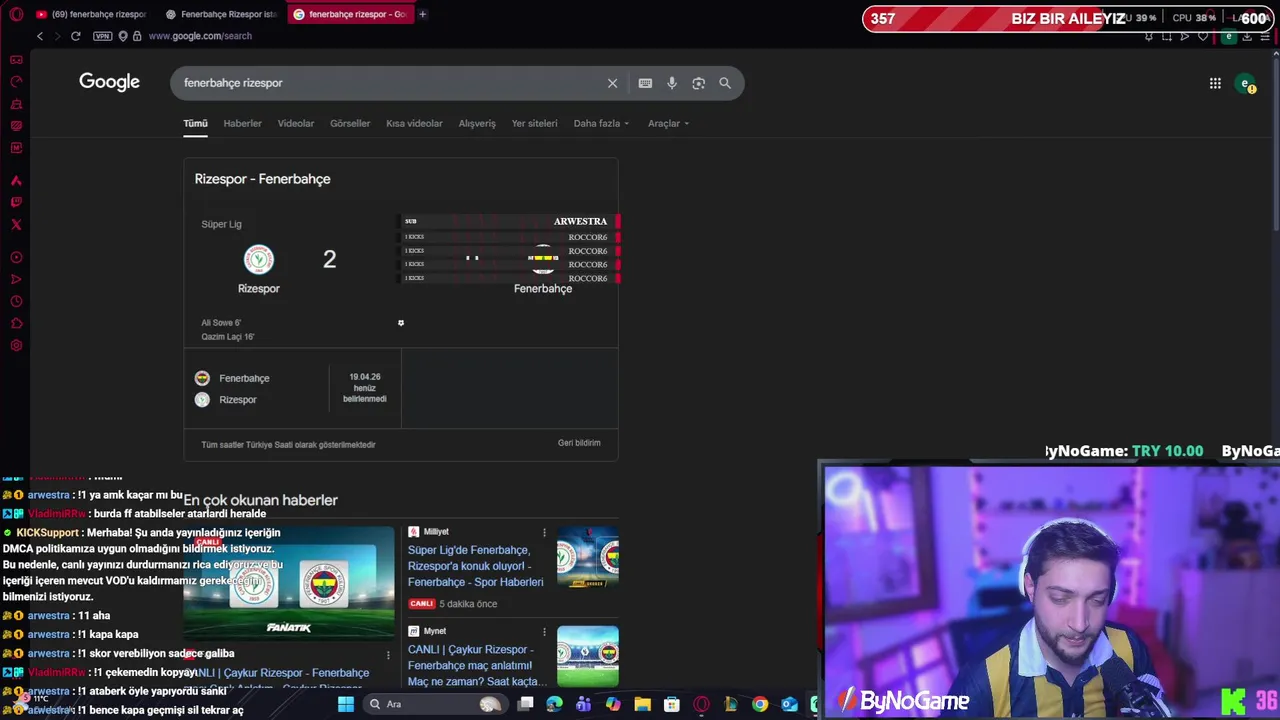Click the Geri bildirim link

[579, 443]
